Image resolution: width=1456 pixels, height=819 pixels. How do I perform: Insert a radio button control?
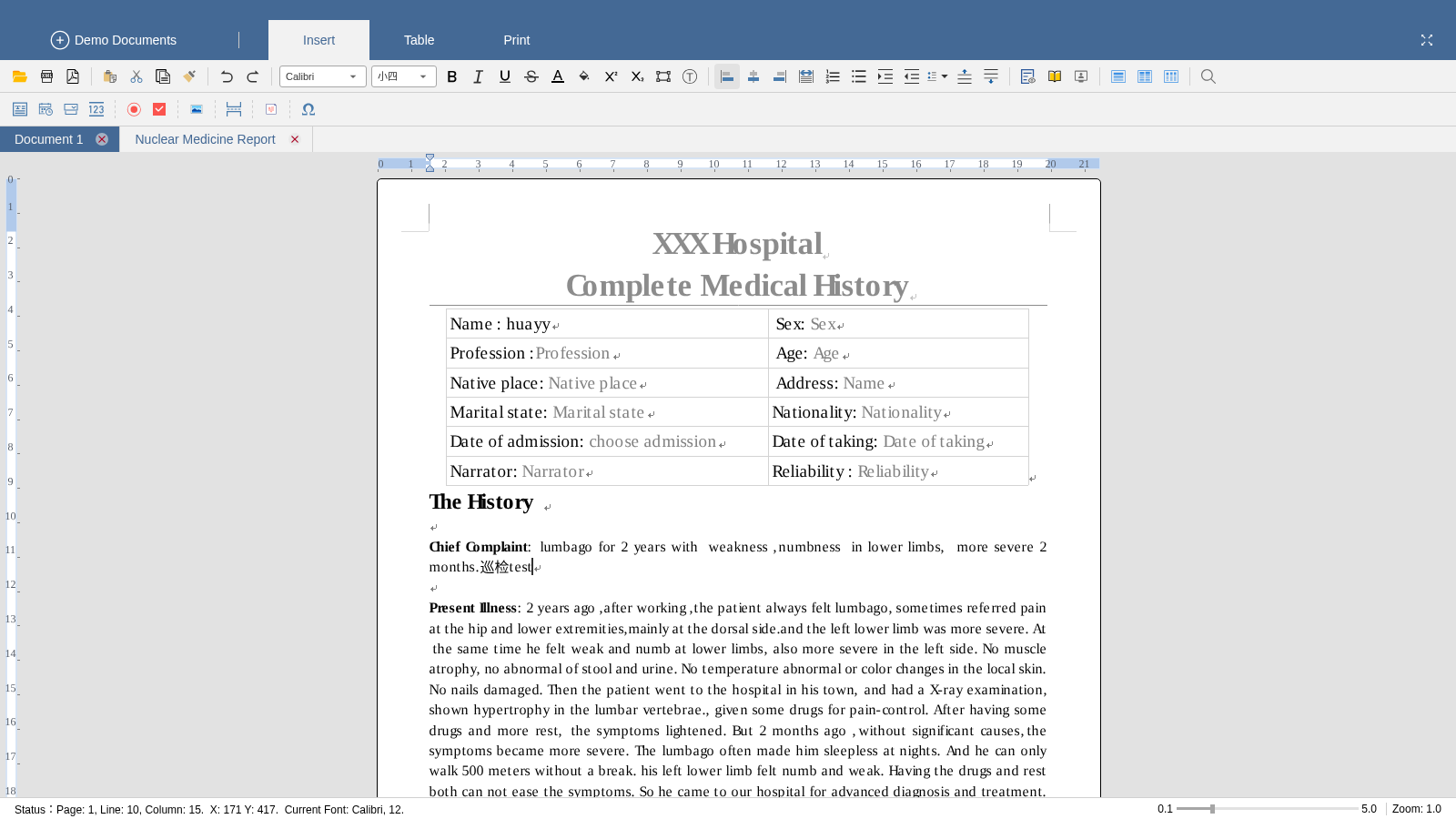[134, 109]
